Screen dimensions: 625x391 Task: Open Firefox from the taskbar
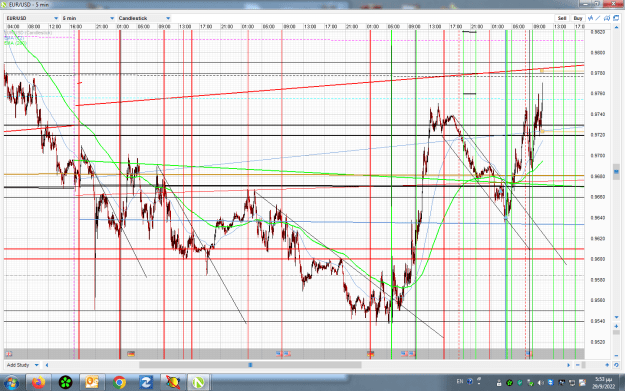pos(39,382)
